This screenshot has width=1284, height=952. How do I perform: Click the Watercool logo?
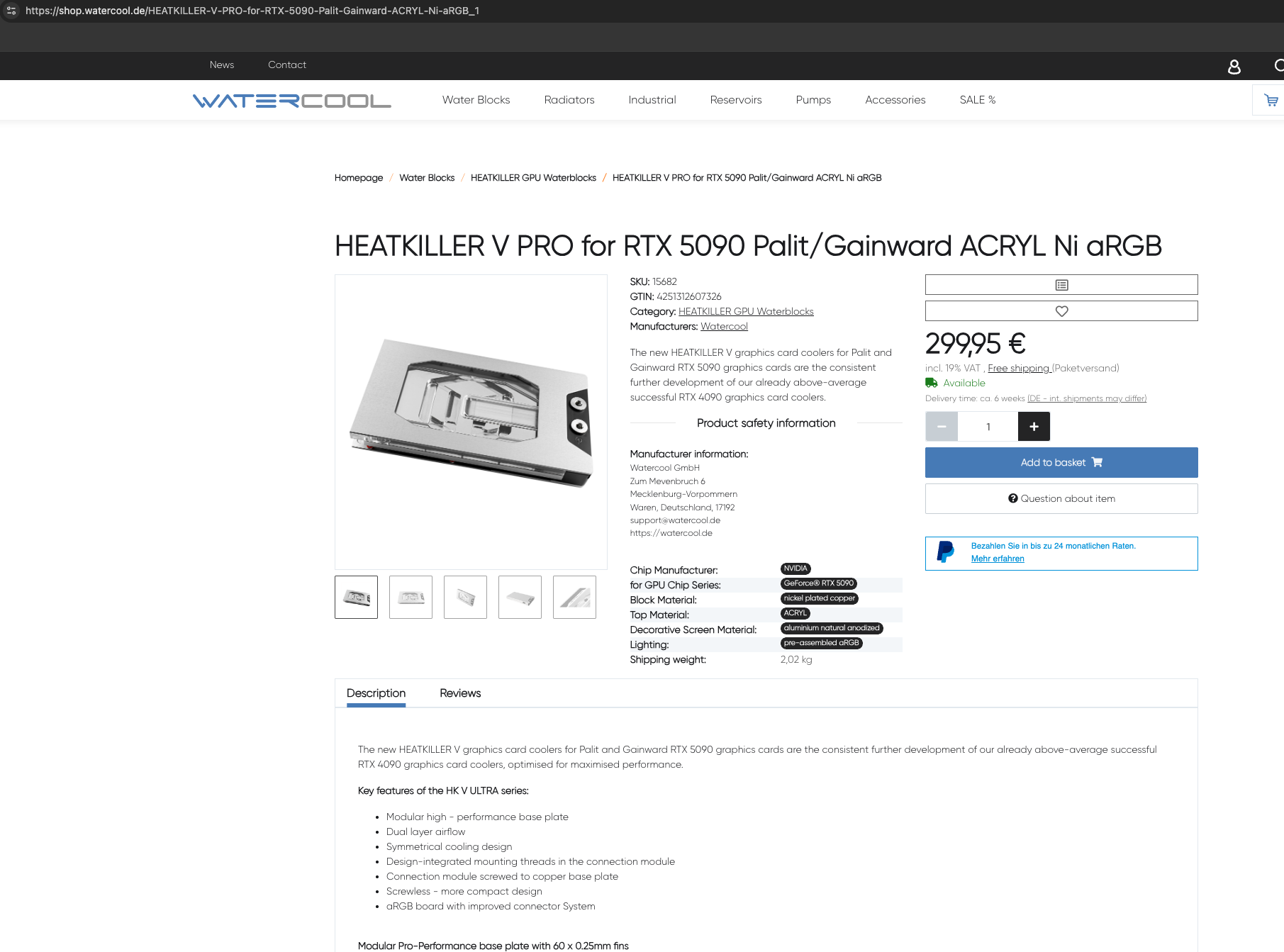tap(291, 101)
